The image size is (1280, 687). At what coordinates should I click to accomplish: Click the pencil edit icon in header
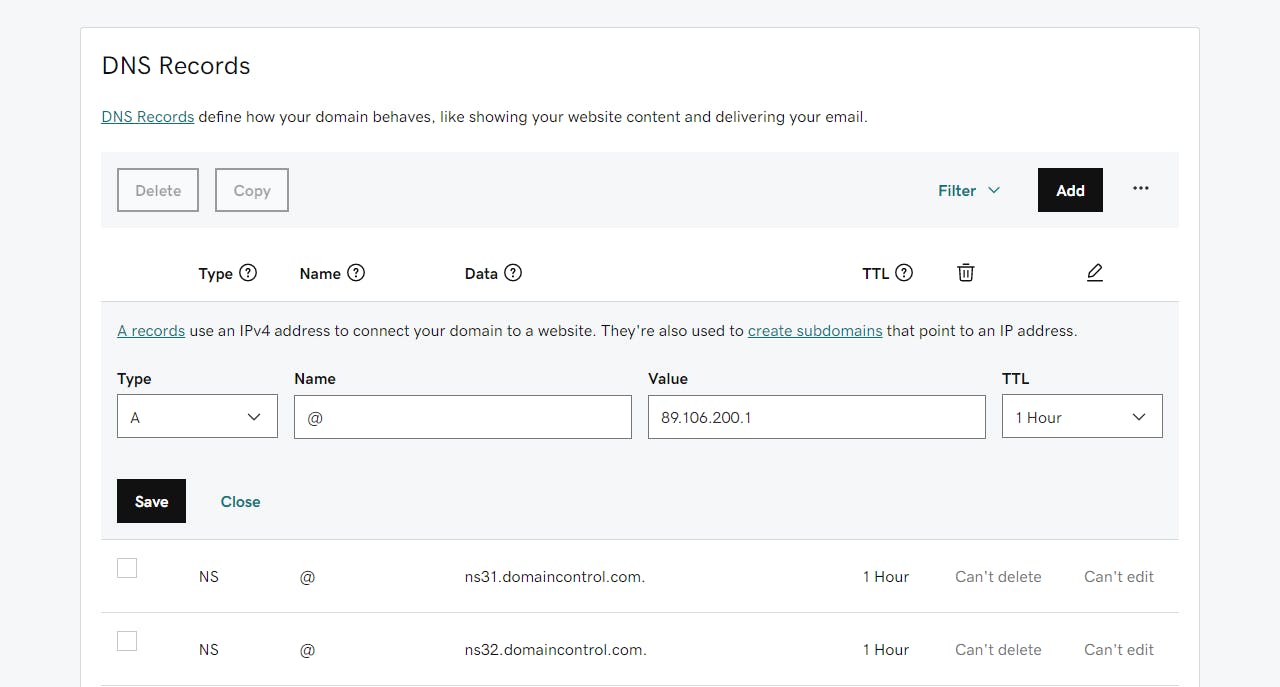click(x=1094, y=273)
